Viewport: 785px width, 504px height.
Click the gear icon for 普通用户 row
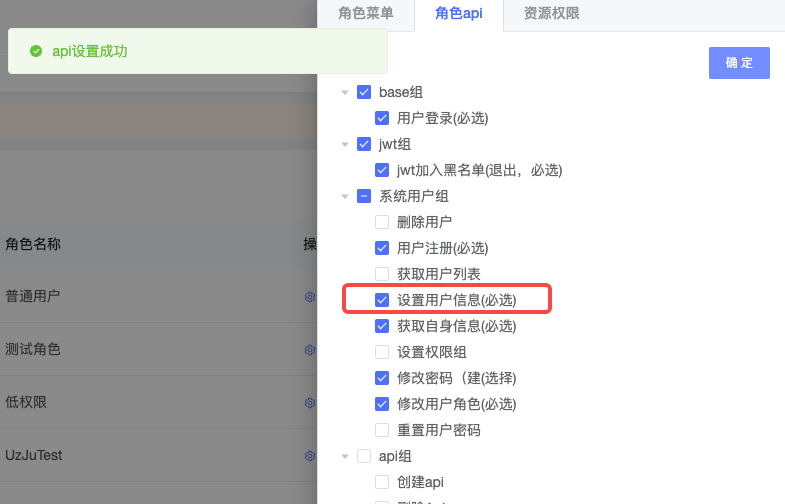pyautogui.click(x=310, y=297)
